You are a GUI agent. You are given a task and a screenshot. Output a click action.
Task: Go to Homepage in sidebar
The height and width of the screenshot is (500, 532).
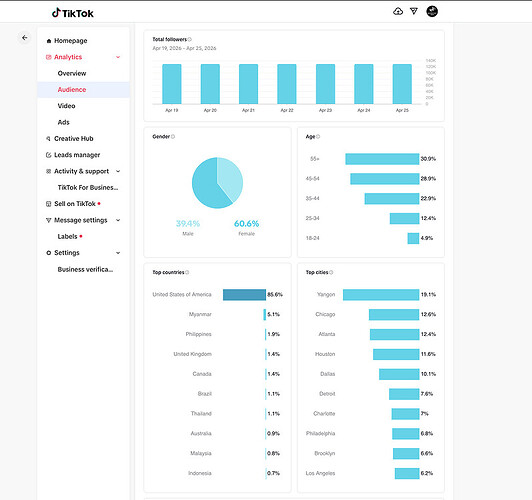click(x=71, y=41)
